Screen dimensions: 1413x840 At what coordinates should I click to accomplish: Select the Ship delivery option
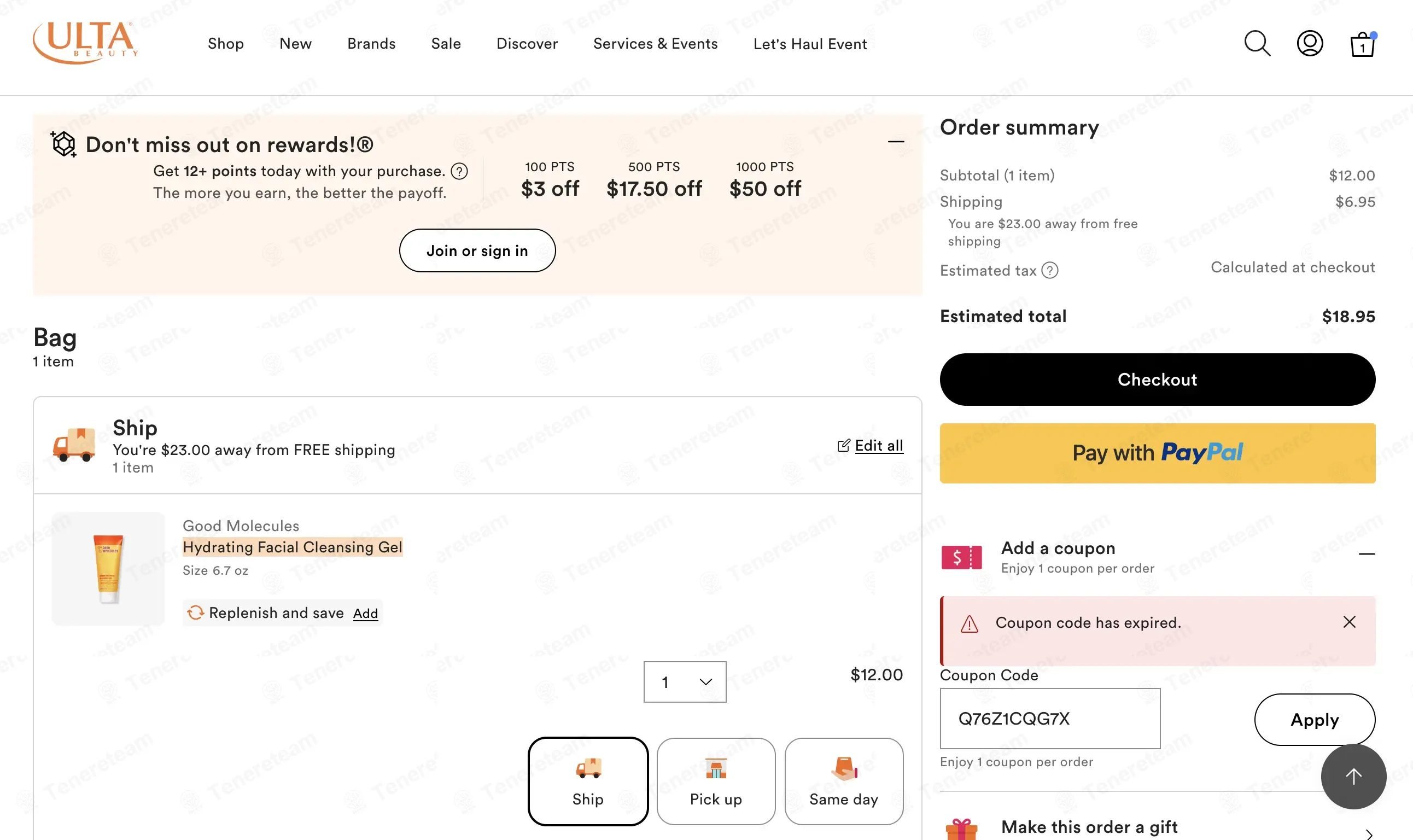click(x=588, y=781)
